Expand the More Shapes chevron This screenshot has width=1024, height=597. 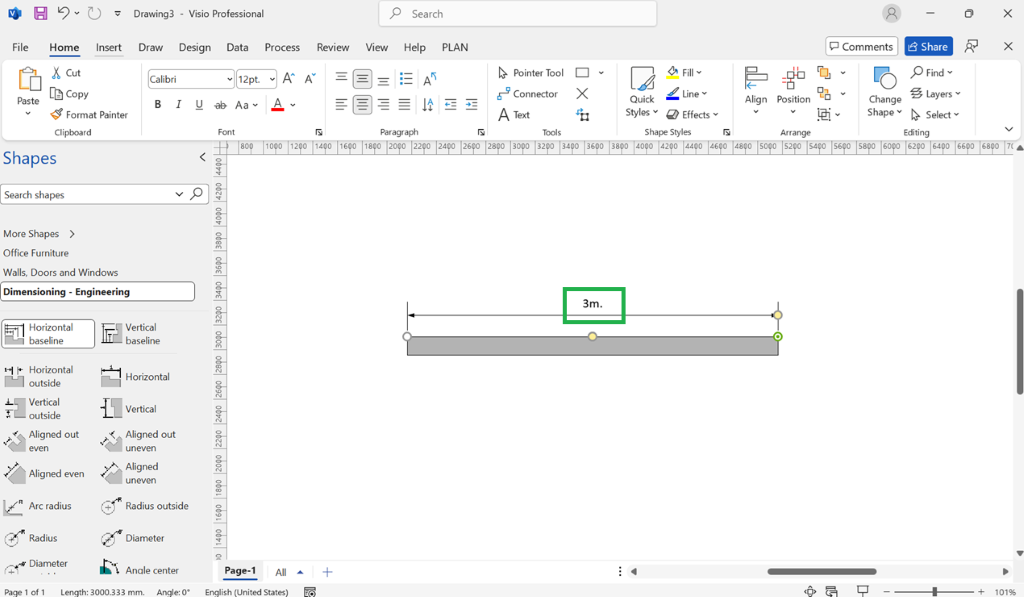click(x=72, y=234)
